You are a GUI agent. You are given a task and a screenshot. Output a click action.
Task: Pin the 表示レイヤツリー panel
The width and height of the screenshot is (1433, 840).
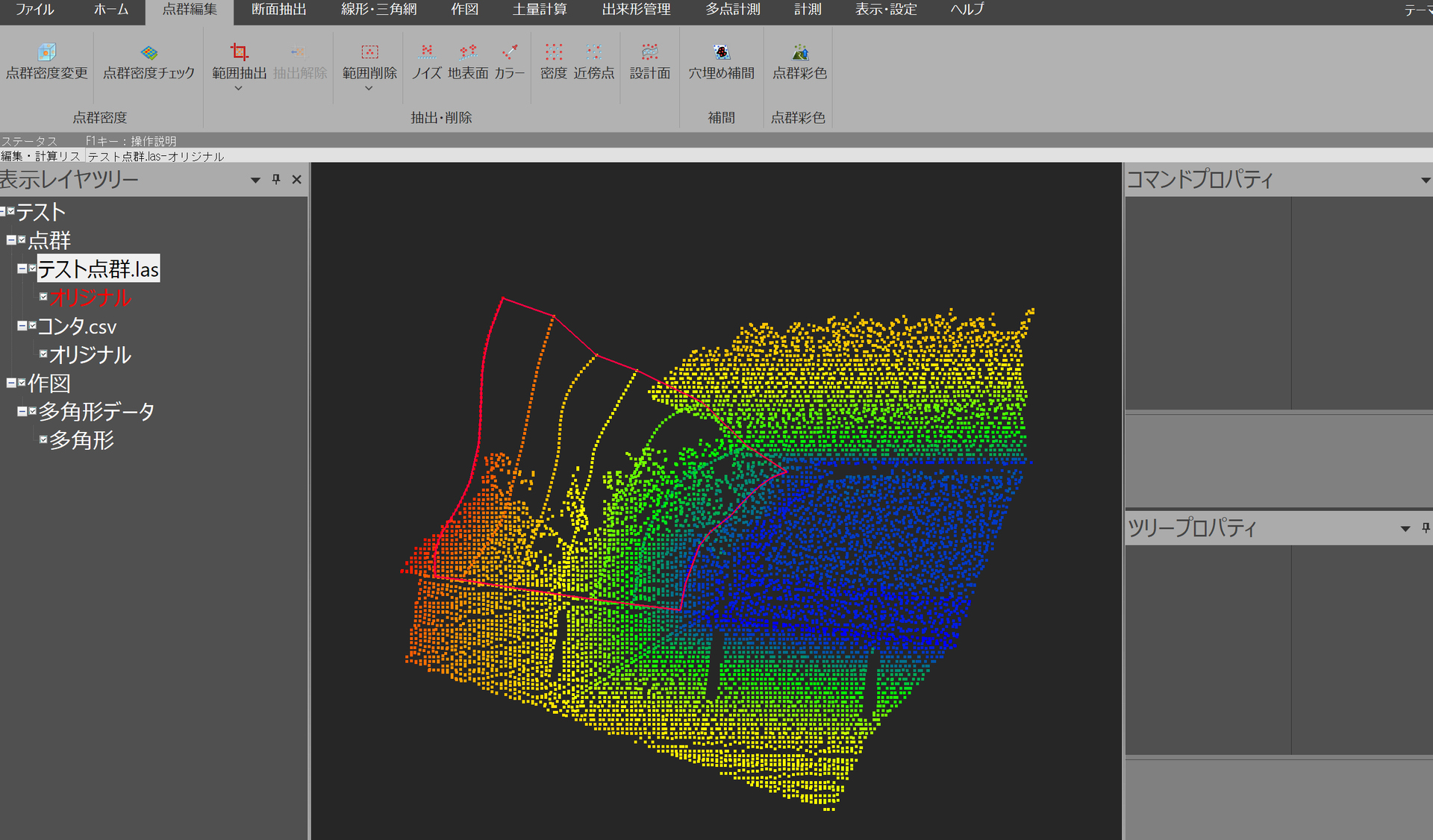click(276, 179)
